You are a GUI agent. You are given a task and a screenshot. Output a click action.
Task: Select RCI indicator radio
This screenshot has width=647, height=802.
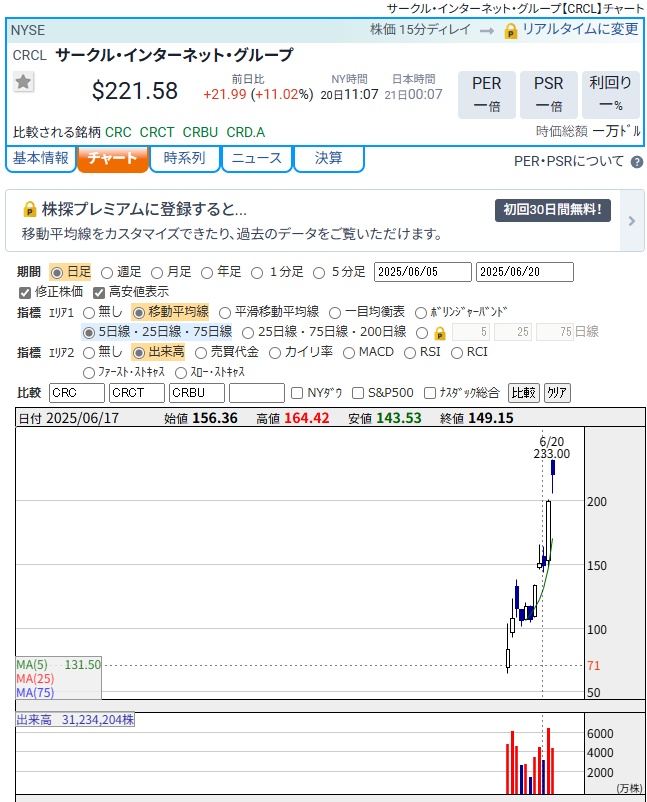click(457, 353)
